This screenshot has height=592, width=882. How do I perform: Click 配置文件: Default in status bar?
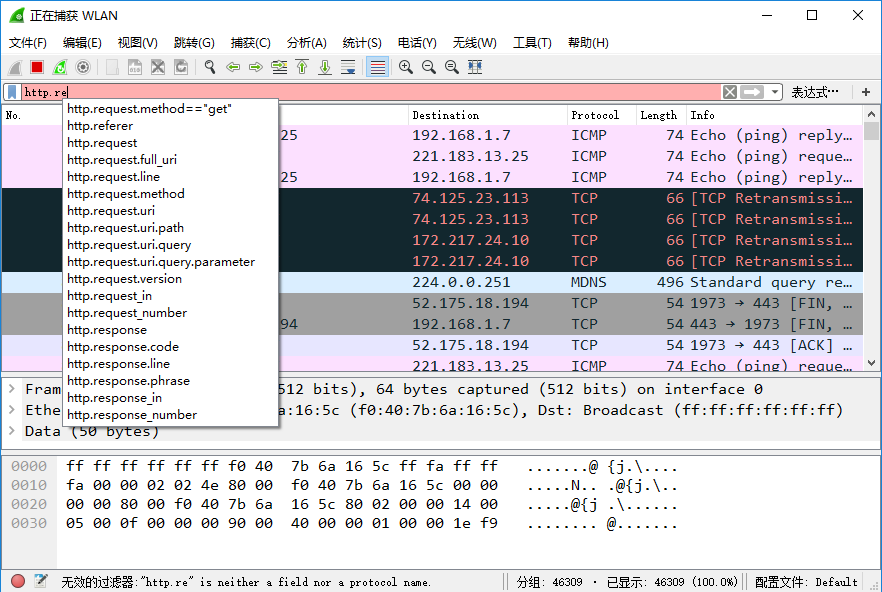[x=806, y=582]
